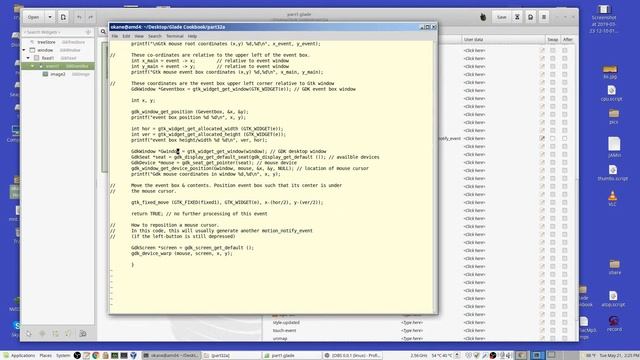Click the clock in bottom panel
The width and height of the screenshot is (640, 360).
(x=618, y=356)
